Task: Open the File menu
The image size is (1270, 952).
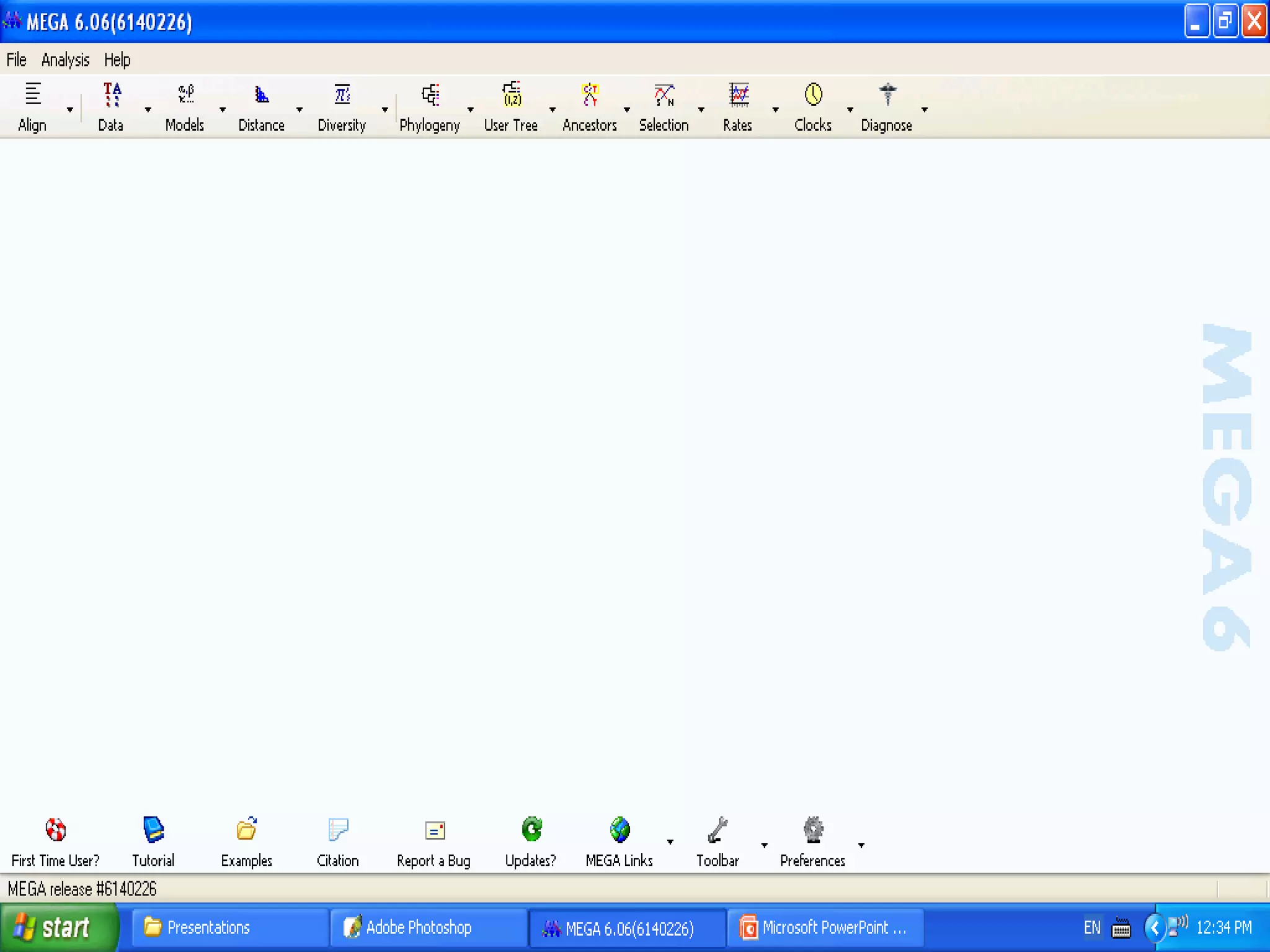Action: click(16, 60)
